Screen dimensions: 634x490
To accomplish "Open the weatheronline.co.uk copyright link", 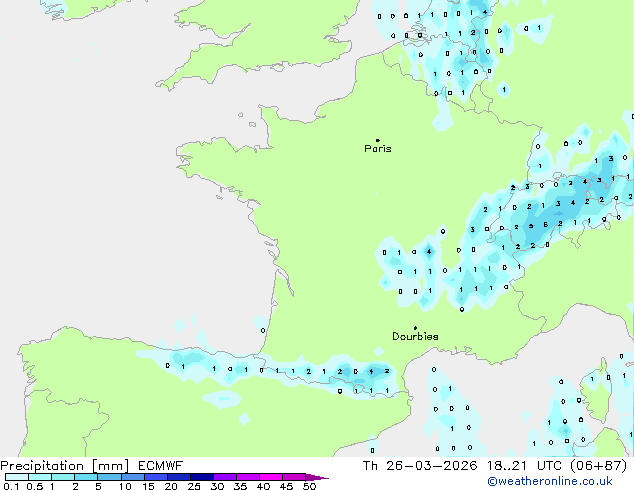I will point(550,481).
